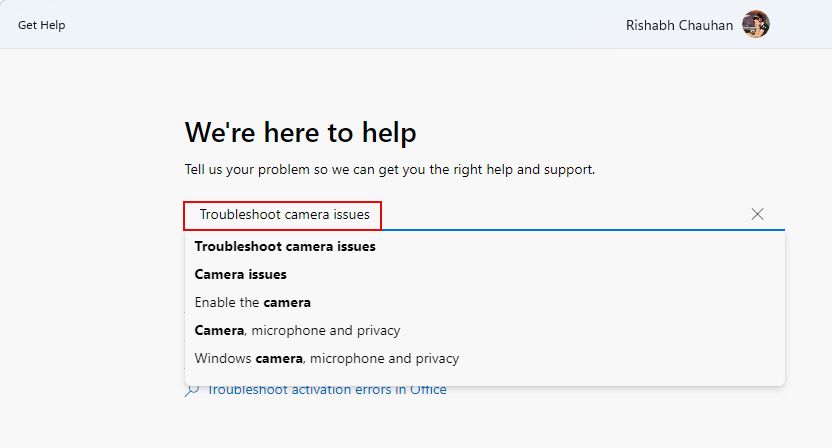Screen dimensions: 832x448
Task: Click the word 'Windows' in the last suggestion
Action: [x=223, y=358]
